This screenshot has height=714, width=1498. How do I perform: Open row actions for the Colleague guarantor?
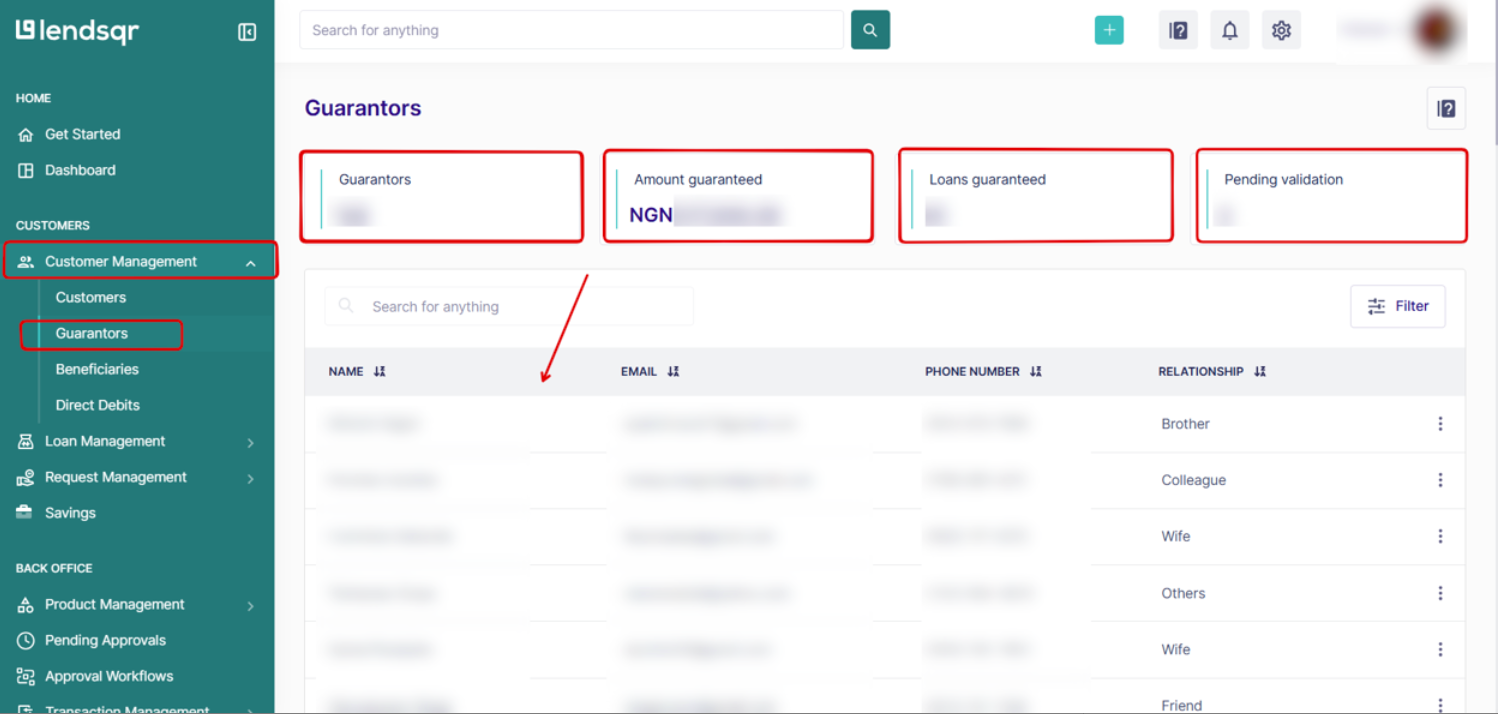(x=1440, y=480)
